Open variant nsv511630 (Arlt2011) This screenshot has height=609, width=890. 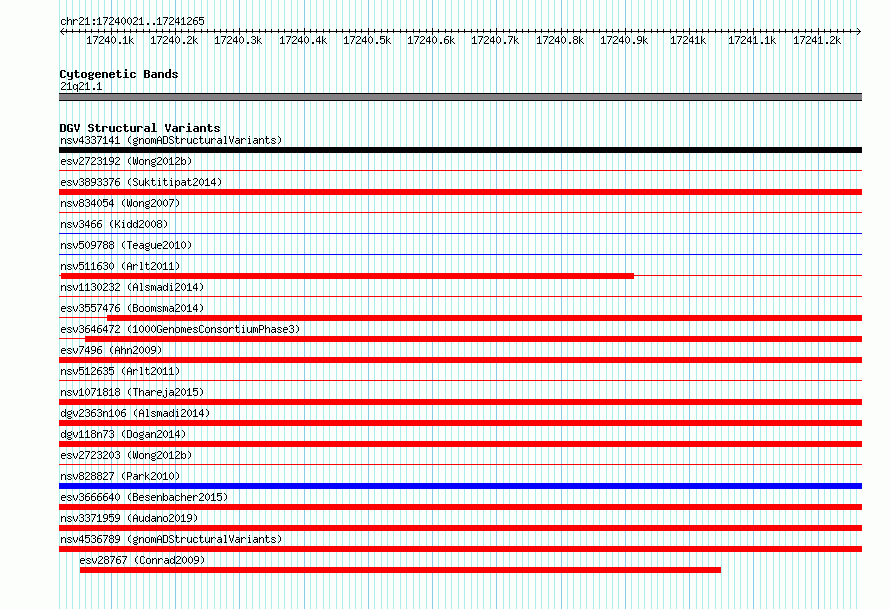tap(120, 266)
